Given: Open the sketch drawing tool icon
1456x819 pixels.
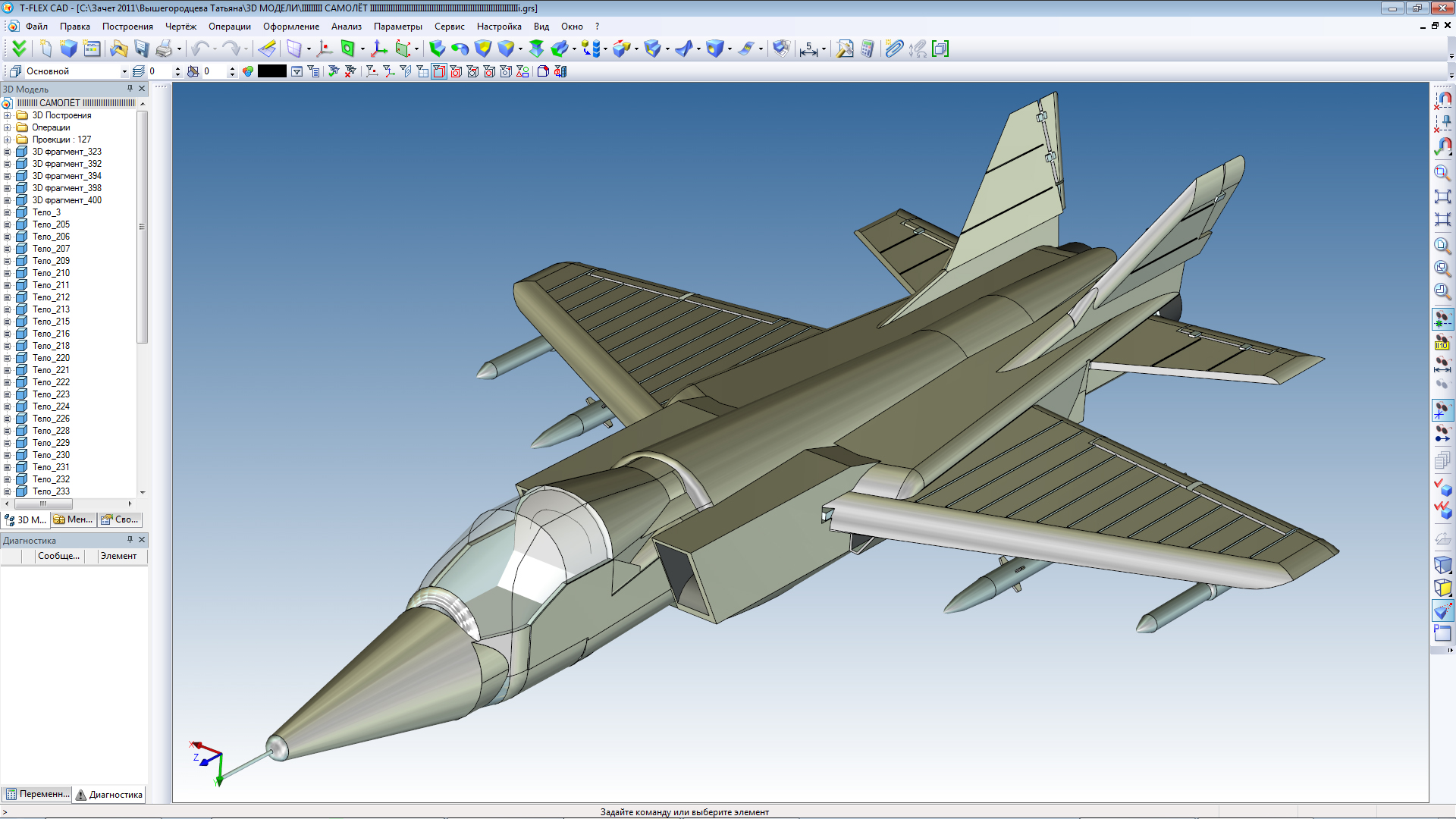Looking at the screenshot, I should [267, 49].
